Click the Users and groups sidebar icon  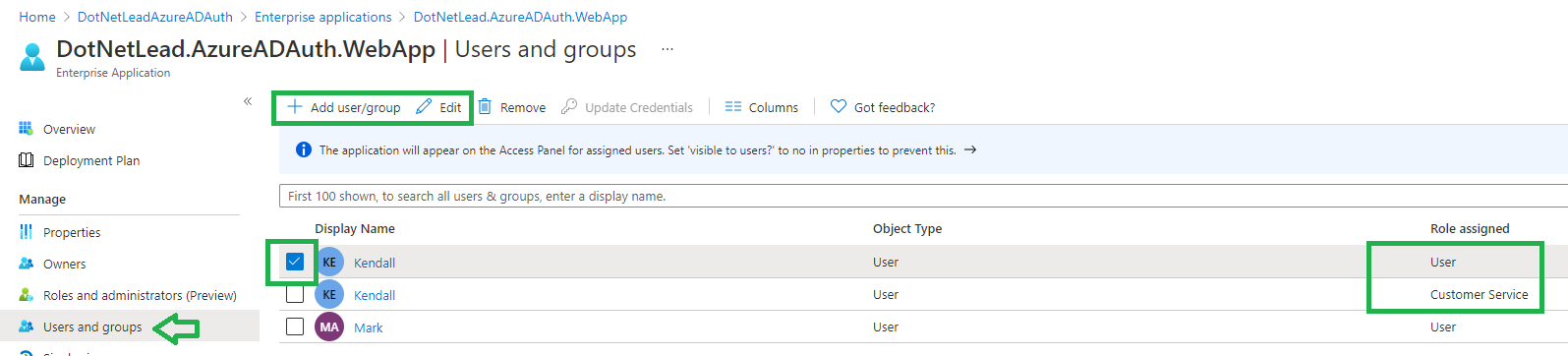click(27, 326)
